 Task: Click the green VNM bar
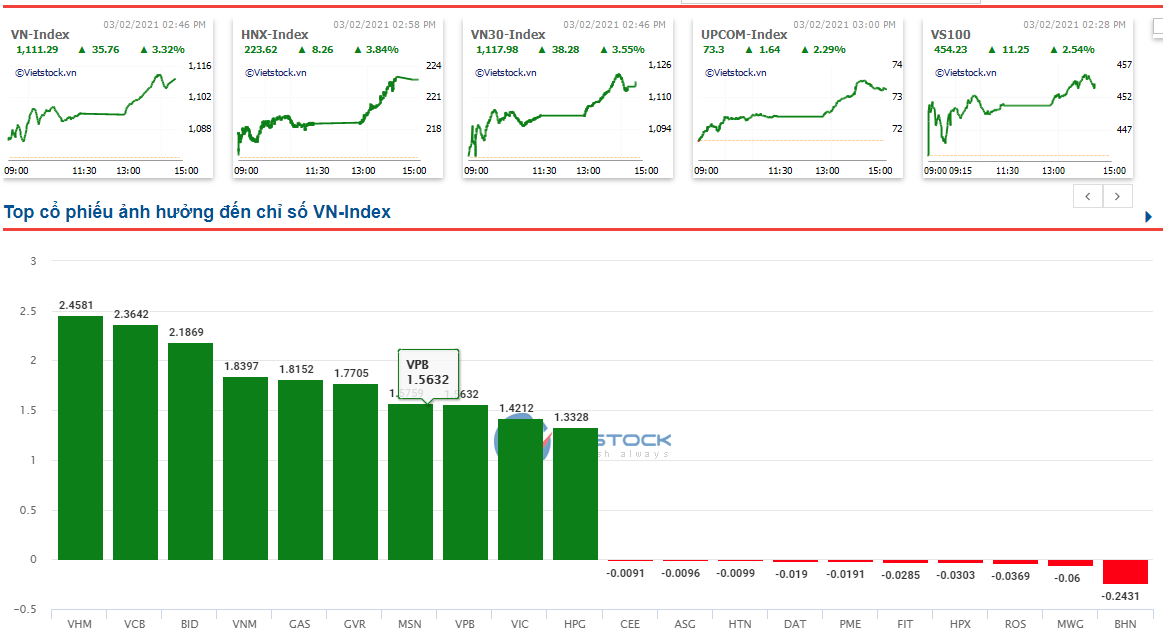(x=245, y=468)
